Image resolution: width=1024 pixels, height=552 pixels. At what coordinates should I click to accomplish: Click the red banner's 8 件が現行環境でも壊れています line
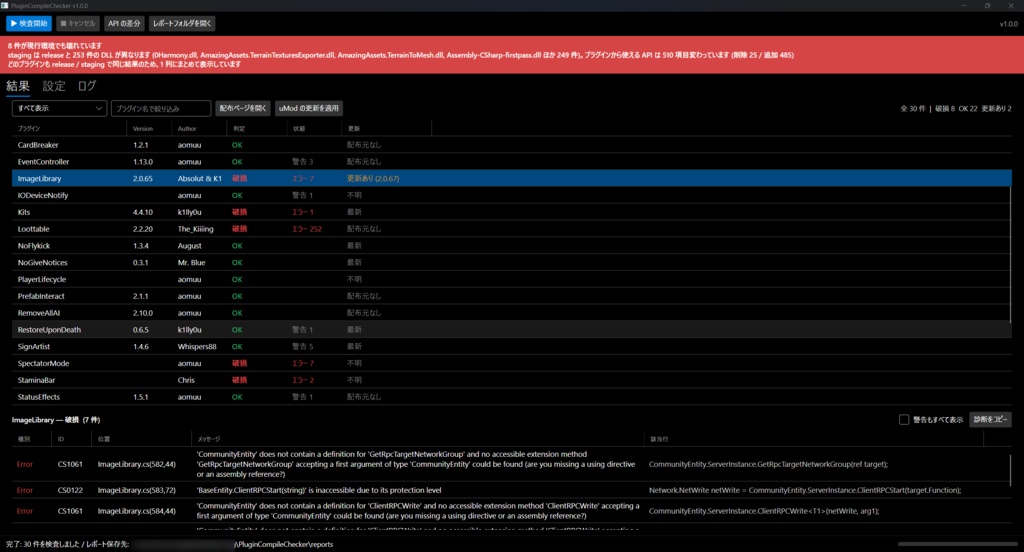(x=55, y=46)
